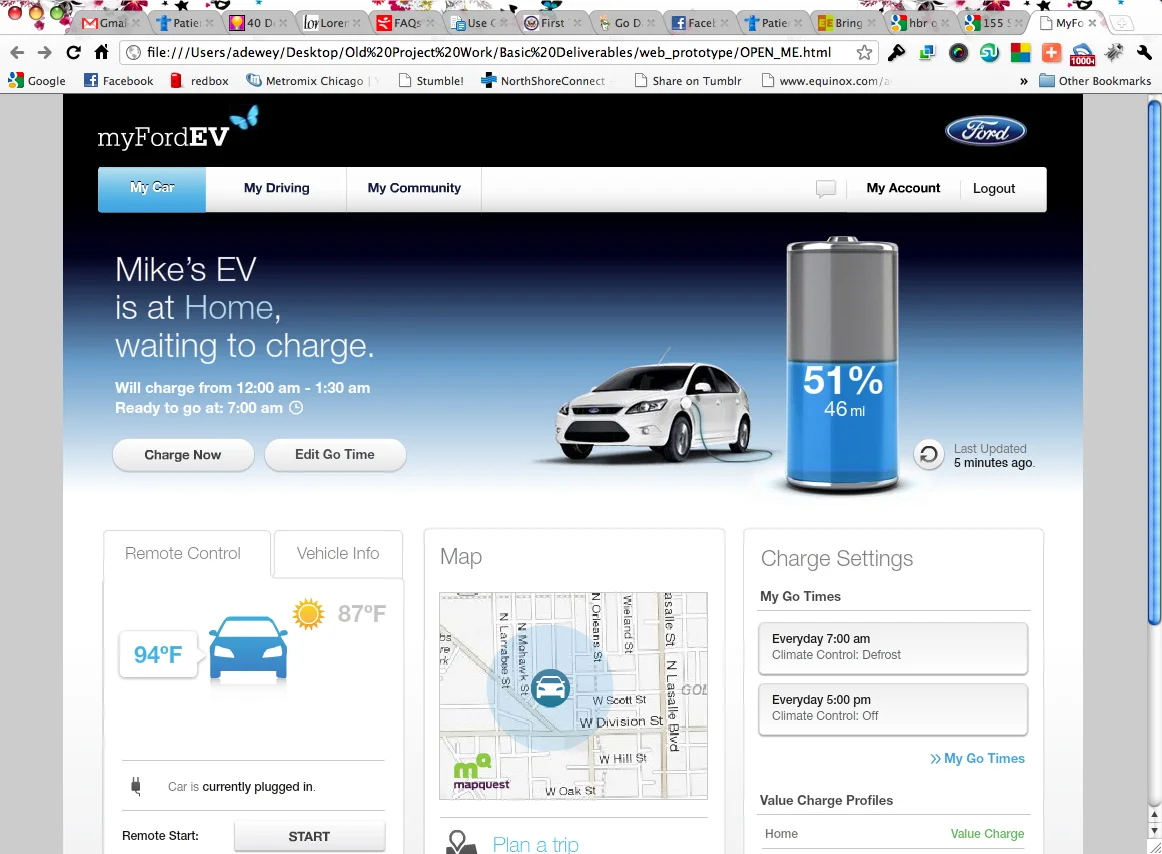
Task: Click the scrollbar down arrow
Action: point(1154,830)
